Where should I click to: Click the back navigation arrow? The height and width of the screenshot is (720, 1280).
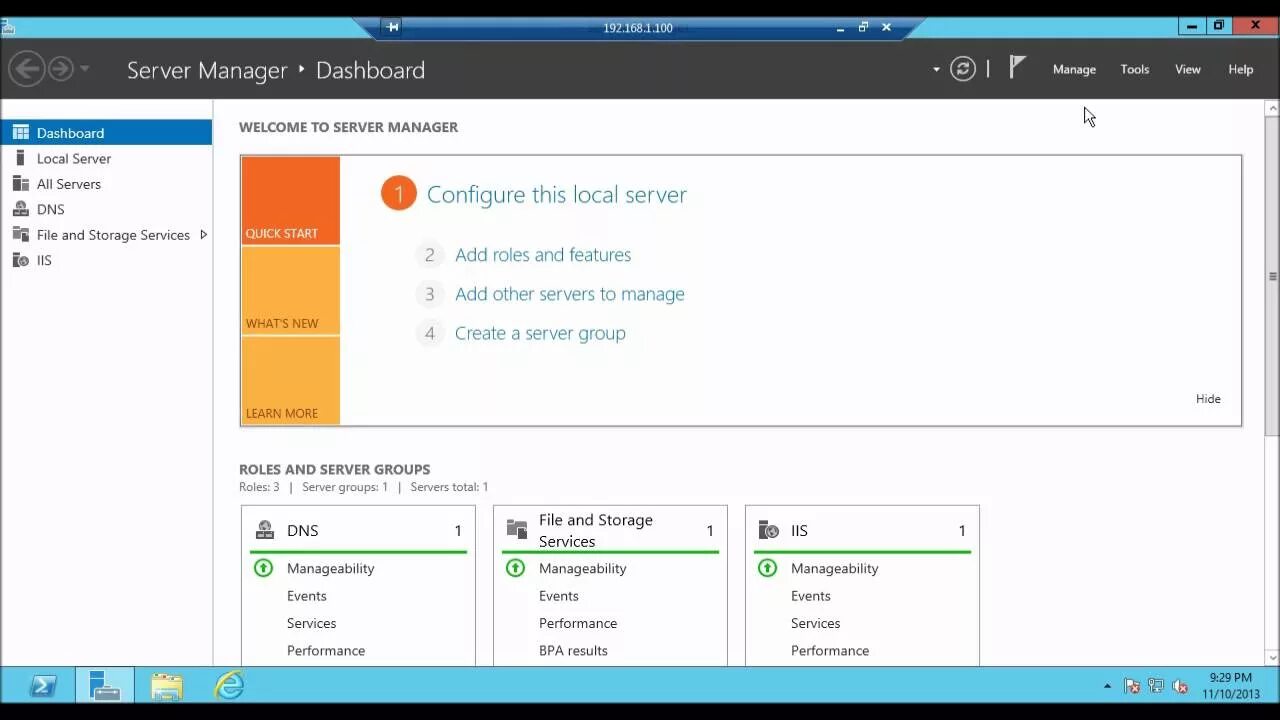point(27,69)
